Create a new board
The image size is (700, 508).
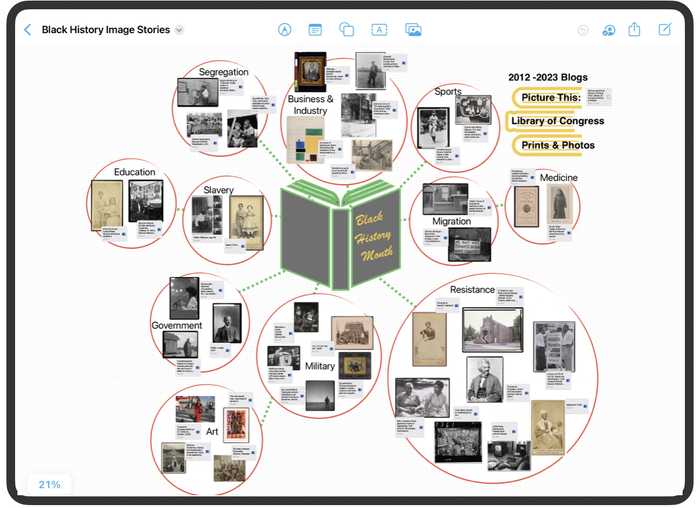pyautogui.click(x=664, y=30)
